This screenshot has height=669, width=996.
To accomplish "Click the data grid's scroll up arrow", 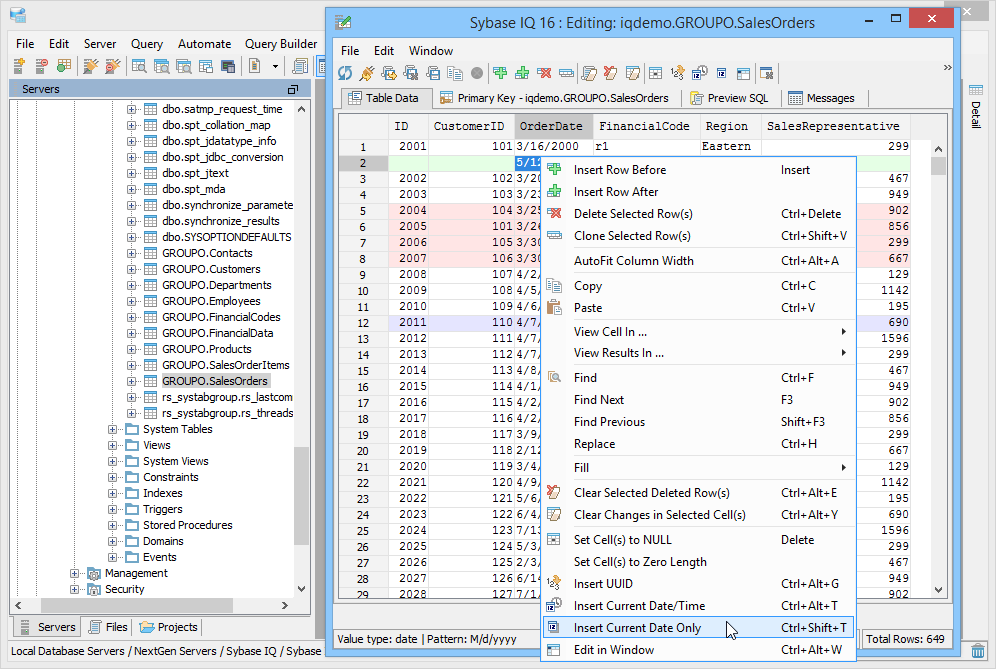I will pyautogui.click(x=939, y=149).
